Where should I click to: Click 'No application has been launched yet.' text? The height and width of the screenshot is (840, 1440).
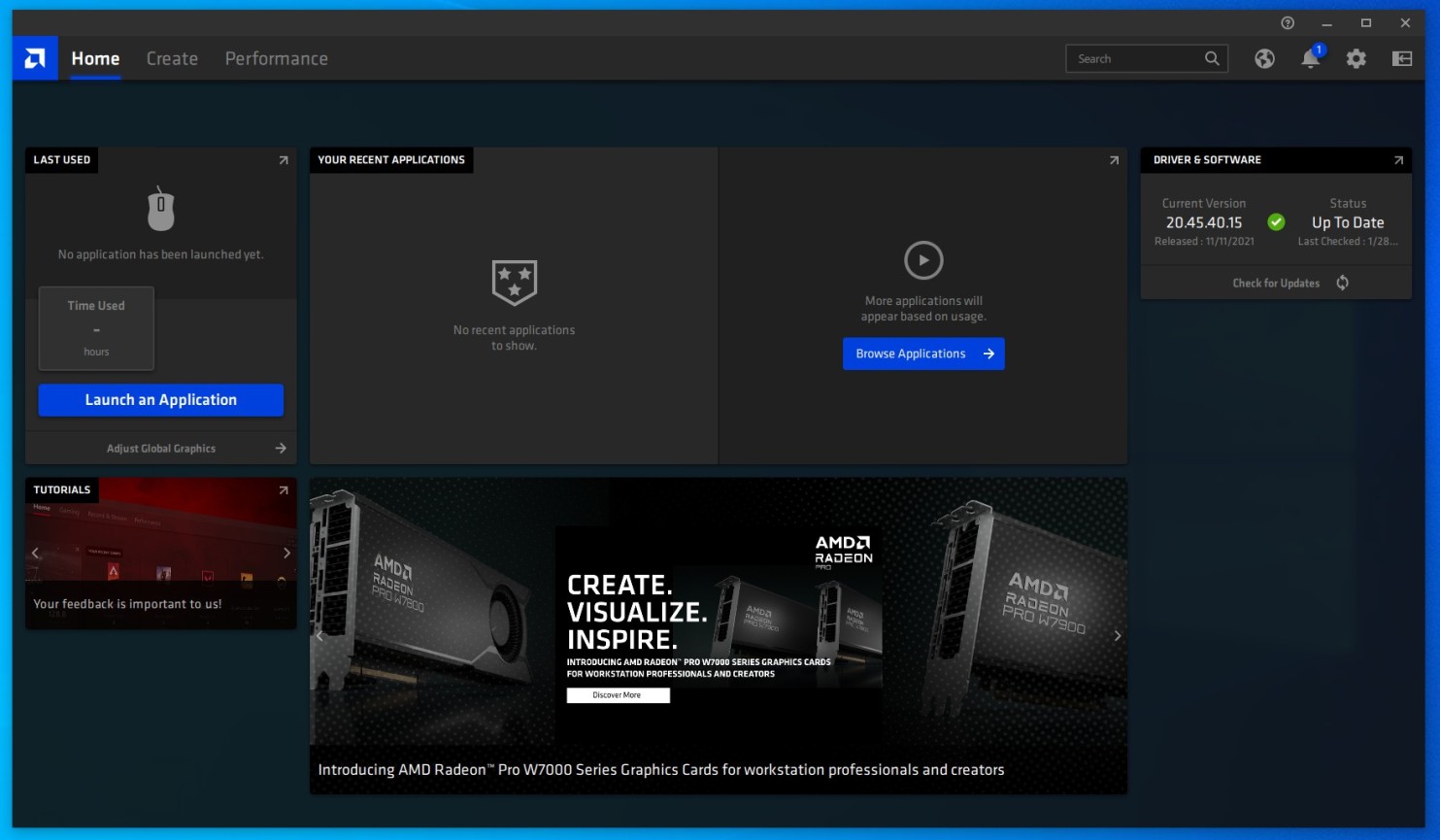[x=161, y=254]
